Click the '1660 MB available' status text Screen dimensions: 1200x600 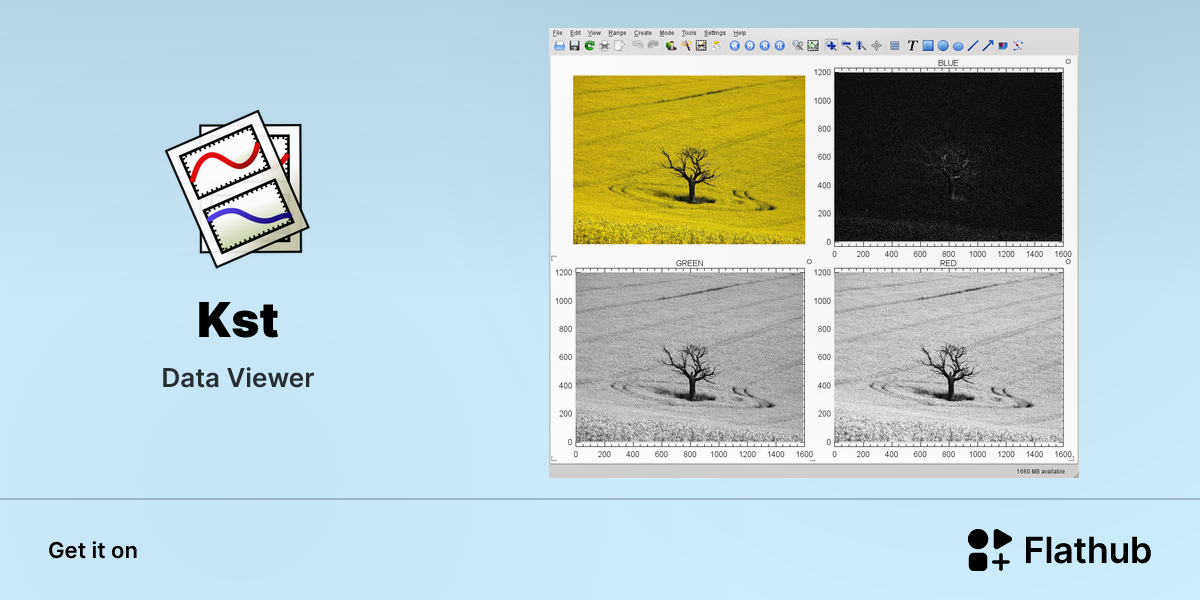coord(1041,471)
